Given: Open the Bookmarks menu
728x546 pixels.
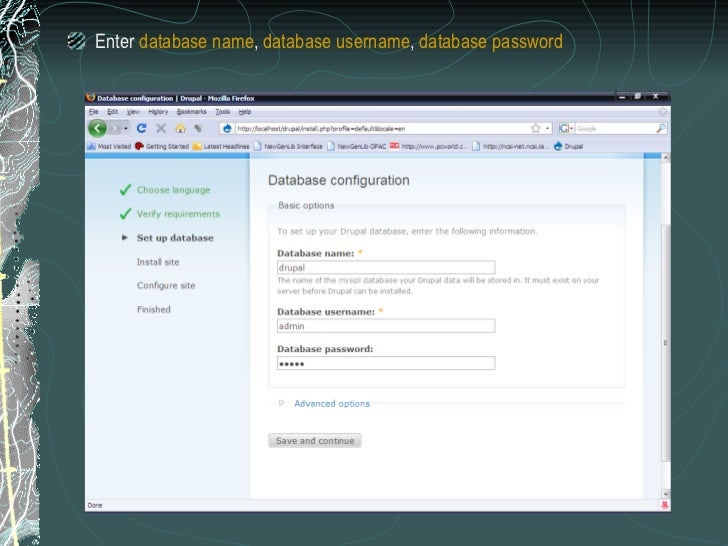Looking at the screenshot, I should coord(191,112).
